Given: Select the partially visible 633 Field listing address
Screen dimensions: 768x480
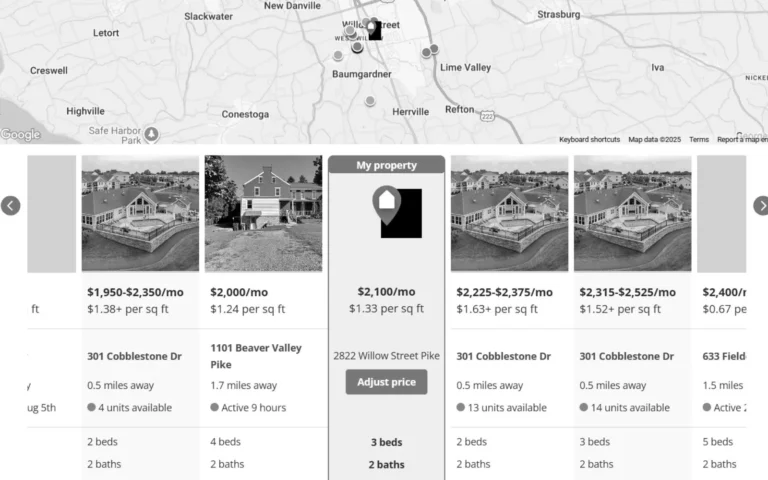Looking at the screenshot, I should coord(724,356).
